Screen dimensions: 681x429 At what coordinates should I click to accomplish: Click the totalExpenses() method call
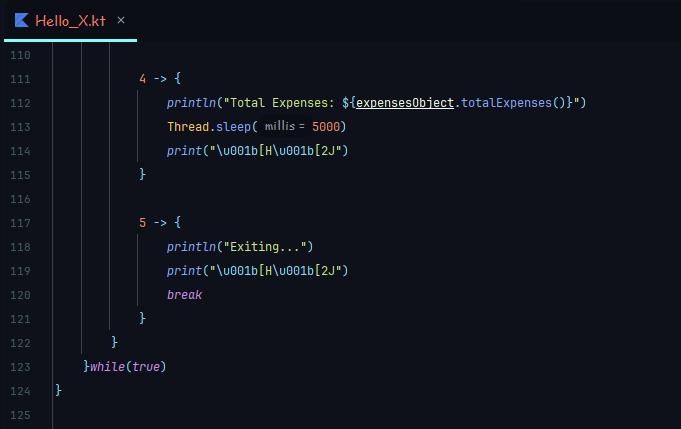(x=513, y=103)
